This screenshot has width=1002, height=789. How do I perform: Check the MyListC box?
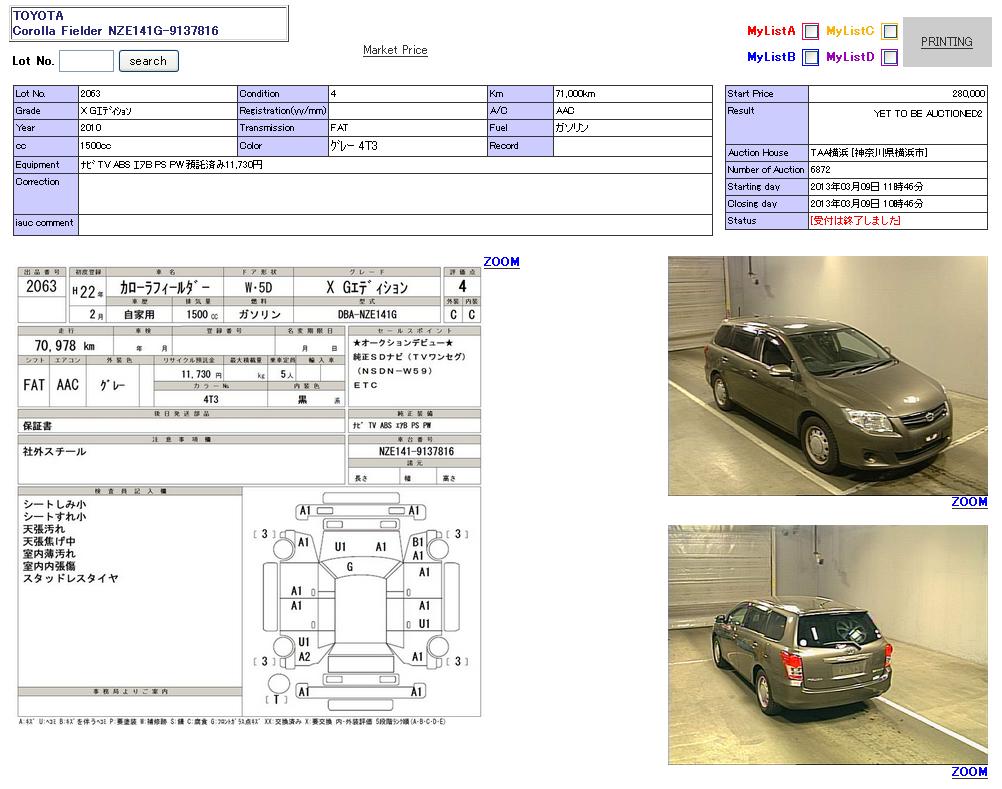[x=889, y=32]
